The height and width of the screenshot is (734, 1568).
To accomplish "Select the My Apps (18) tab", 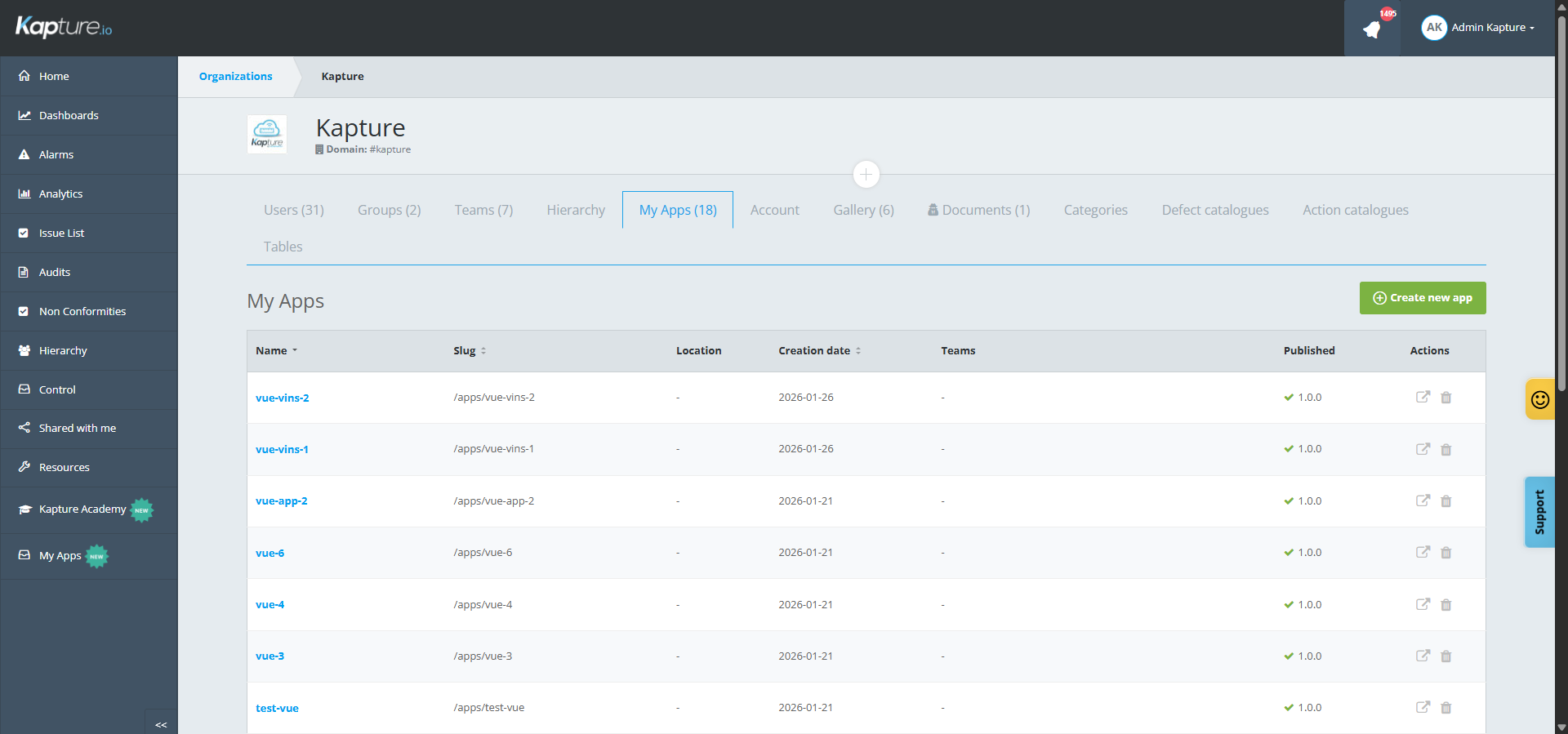I will [x=678, y=210].
